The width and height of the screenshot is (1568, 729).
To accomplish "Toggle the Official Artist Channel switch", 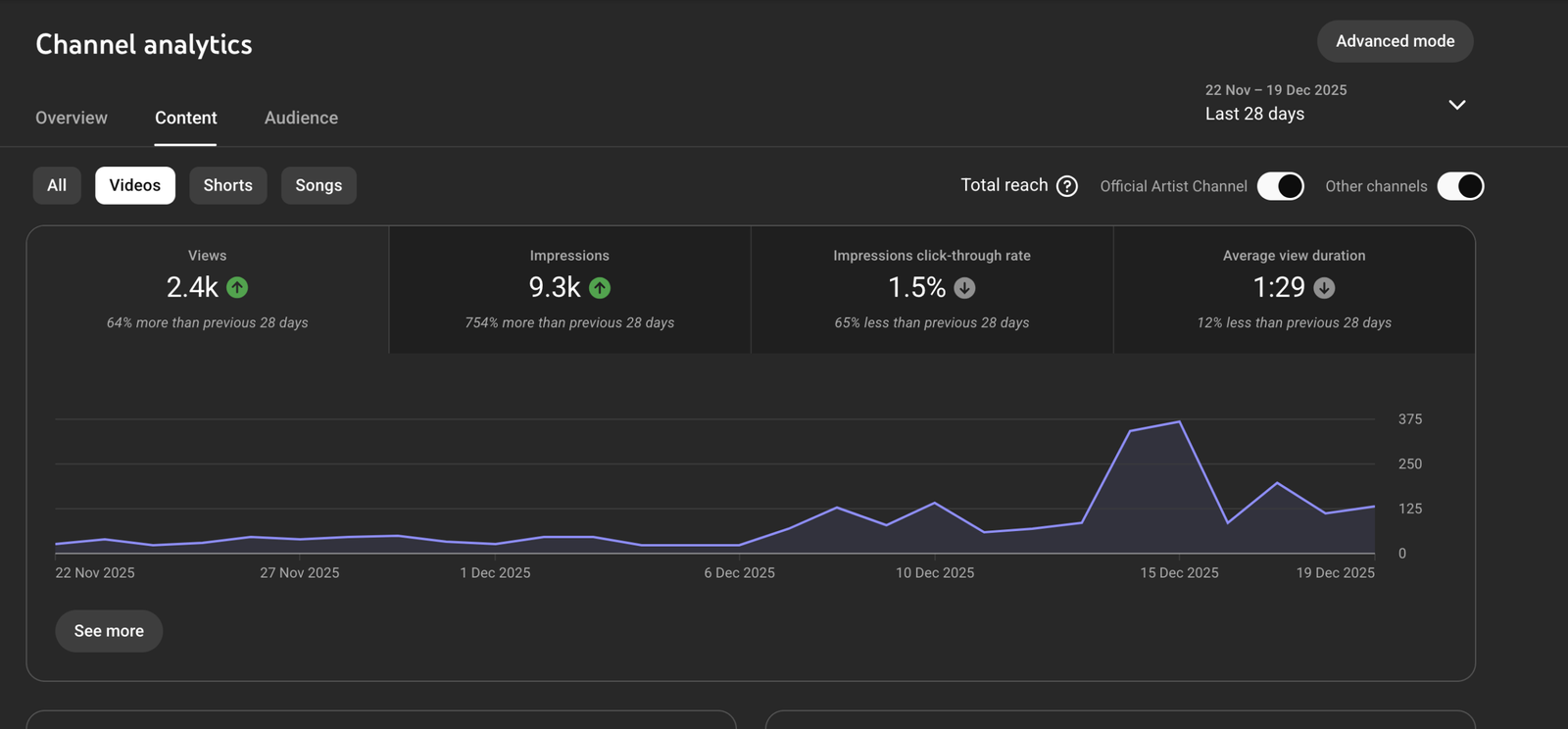I will (1280, 186).
